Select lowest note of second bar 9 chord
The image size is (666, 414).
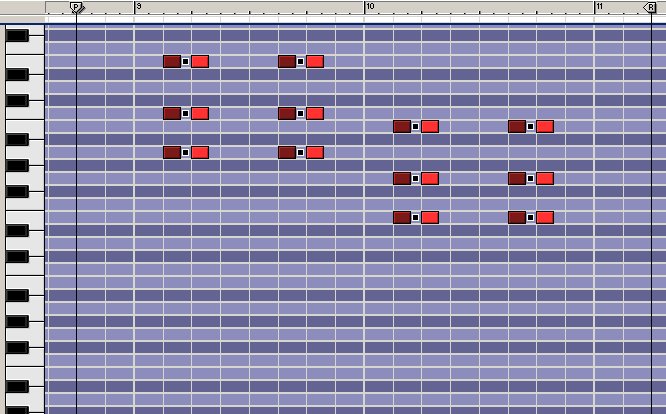287,152
